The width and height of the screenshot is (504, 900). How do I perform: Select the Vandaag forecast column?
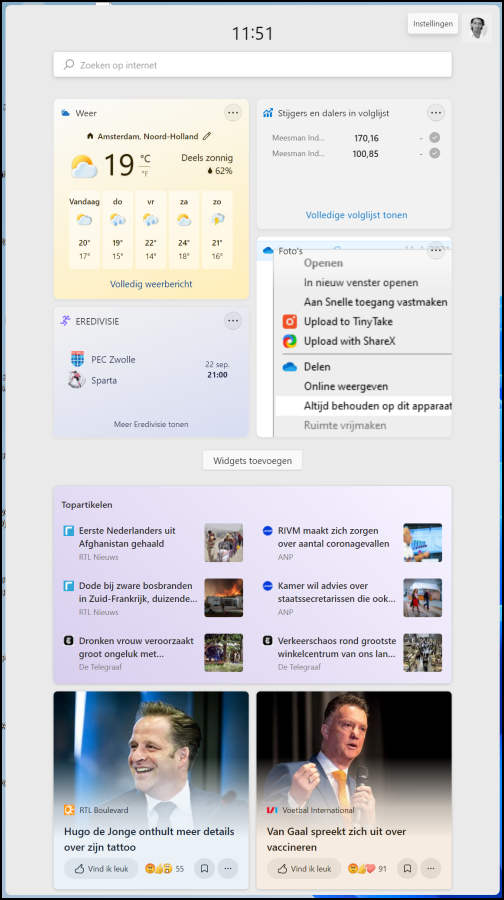pyautogui.click(x=84, y=230)
